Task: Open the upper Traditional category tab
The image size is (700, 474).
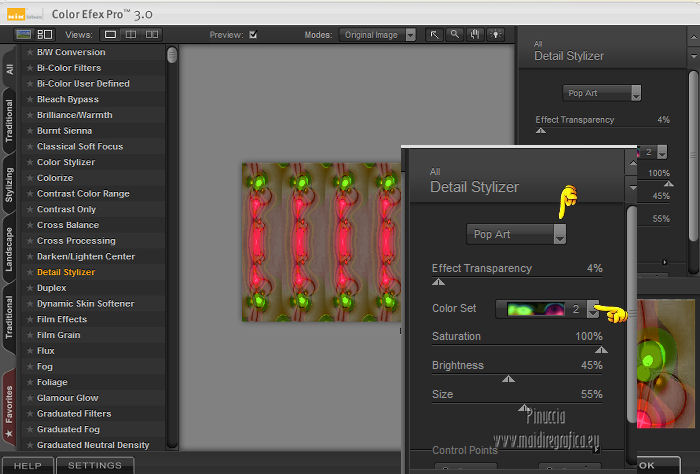Action: 9,121
